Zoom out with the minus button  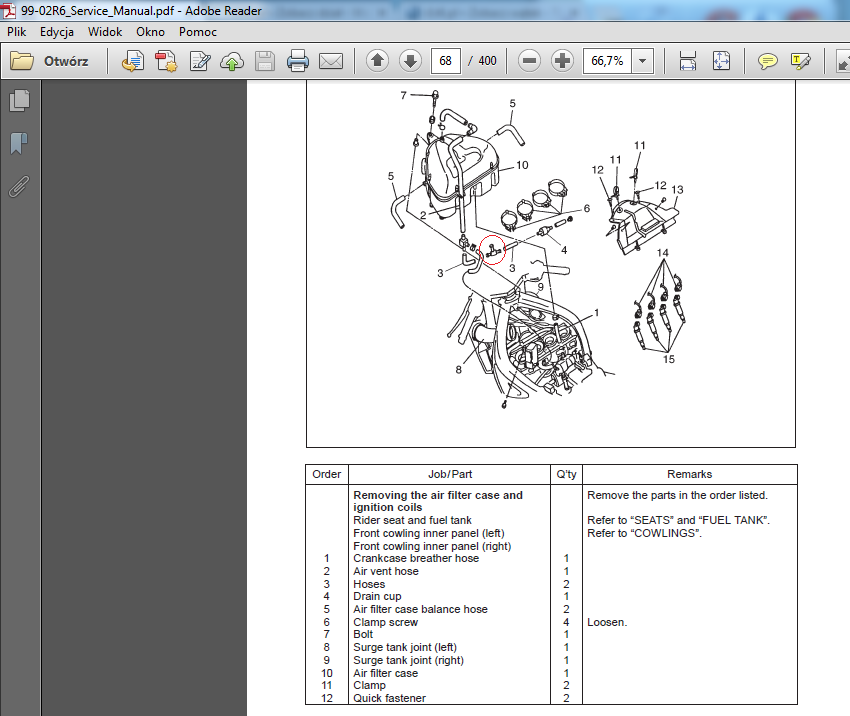[x=530, y=61]
